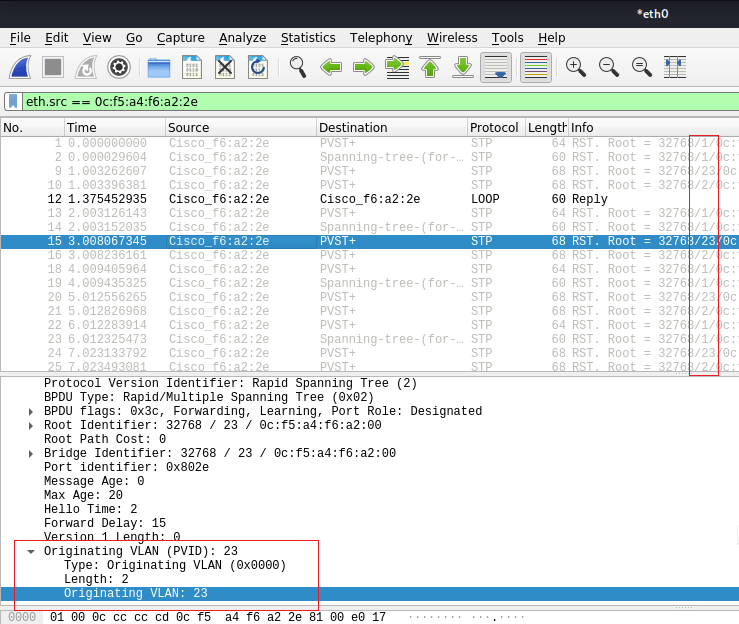
Task: Toggle auto-scroll during live capture
Action: (x=496, y=67)
